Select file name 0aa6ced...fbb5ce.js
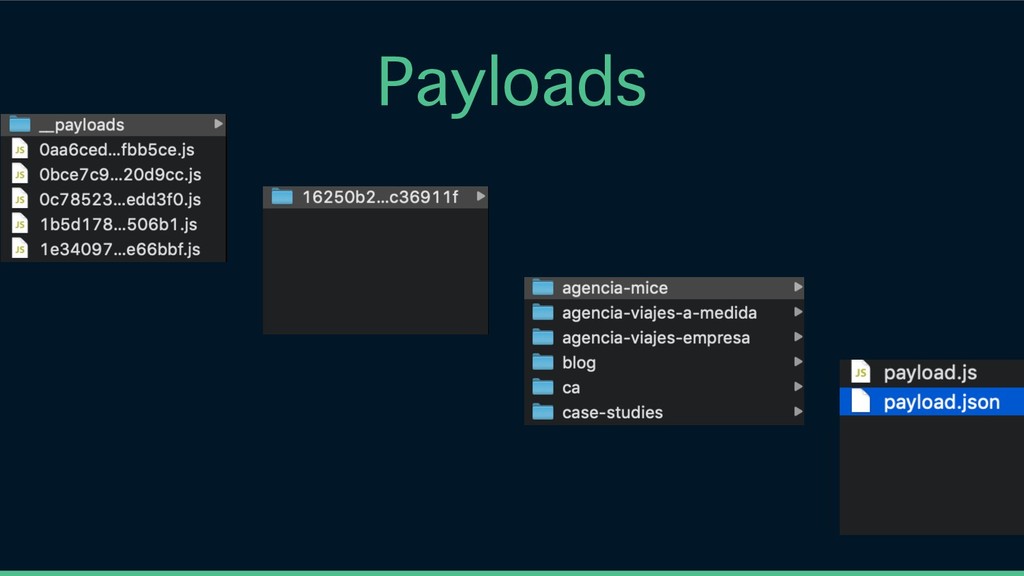 (x=117, y=150)
